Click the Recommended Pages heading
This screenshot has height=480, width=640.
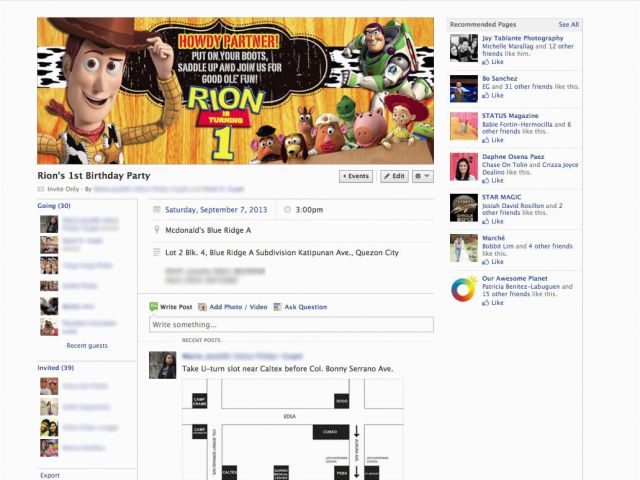tap(483, 24)
